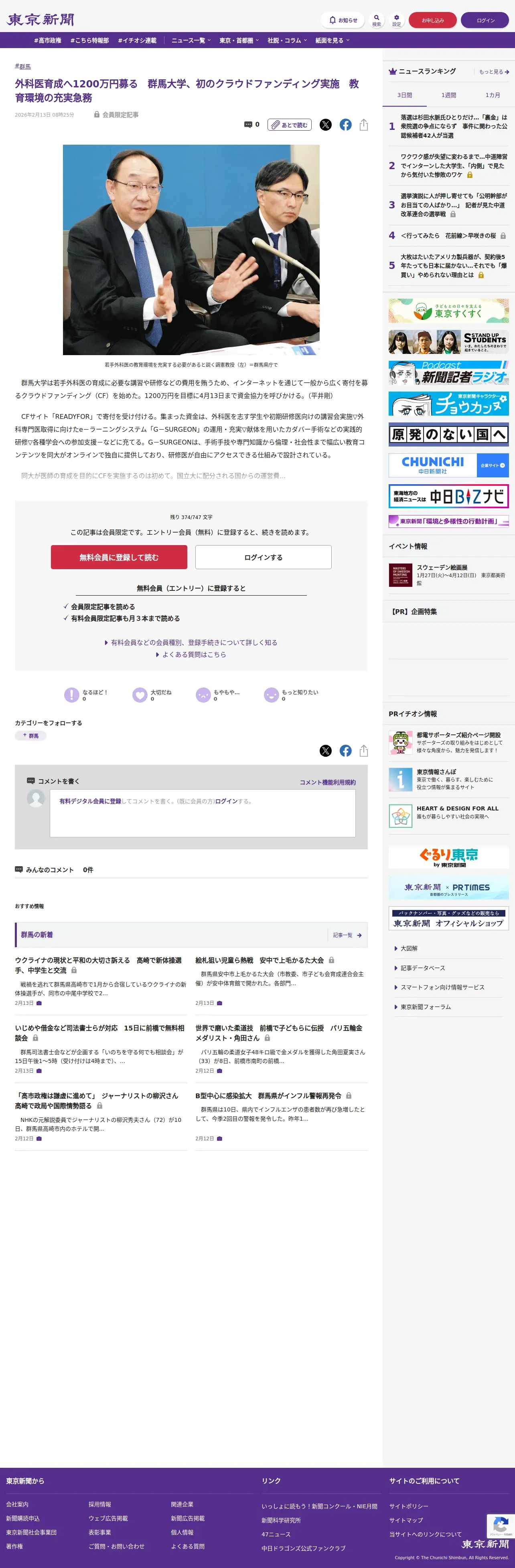
Task: Open スウェーデン絵画展 event thumbnail
Action: tap(400, 575)
